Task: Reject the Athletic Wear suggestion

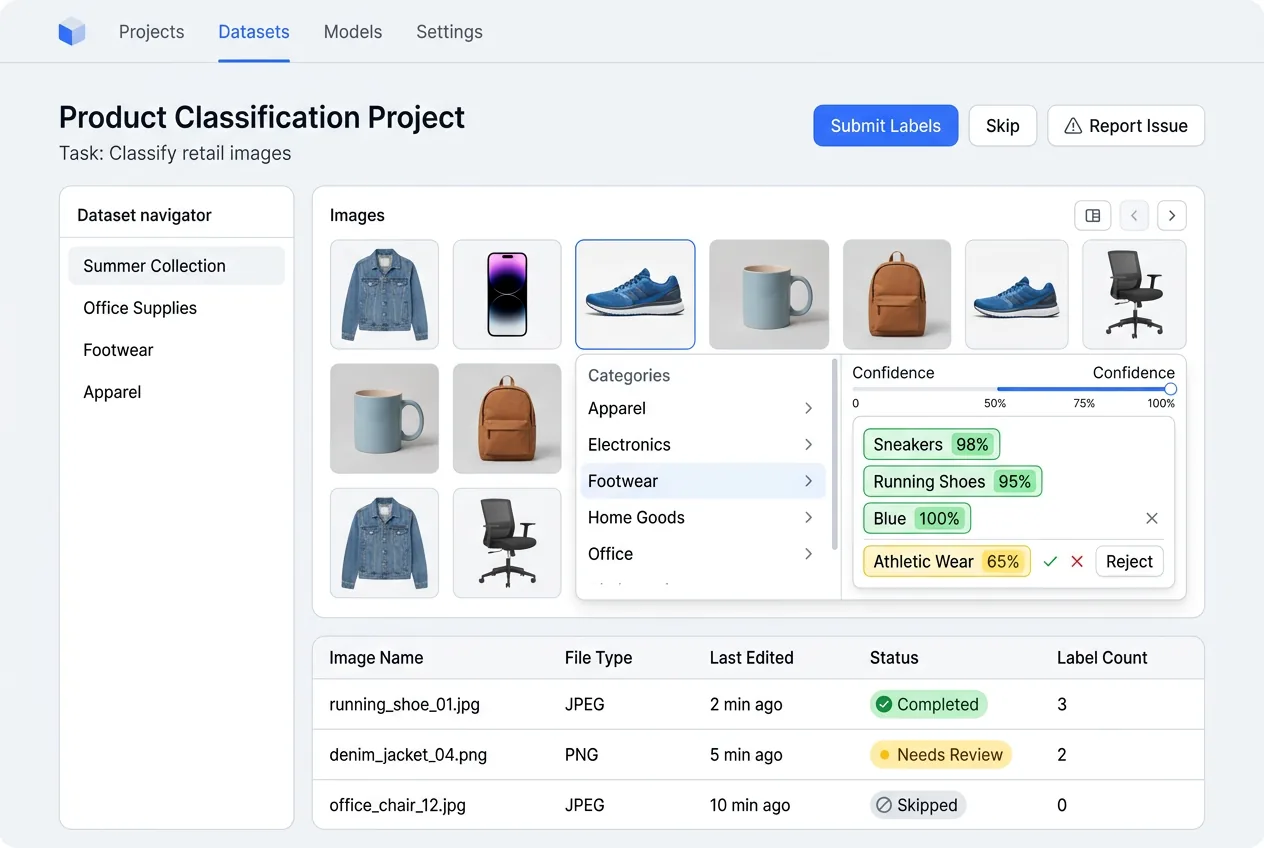Action: (1129, 561)
